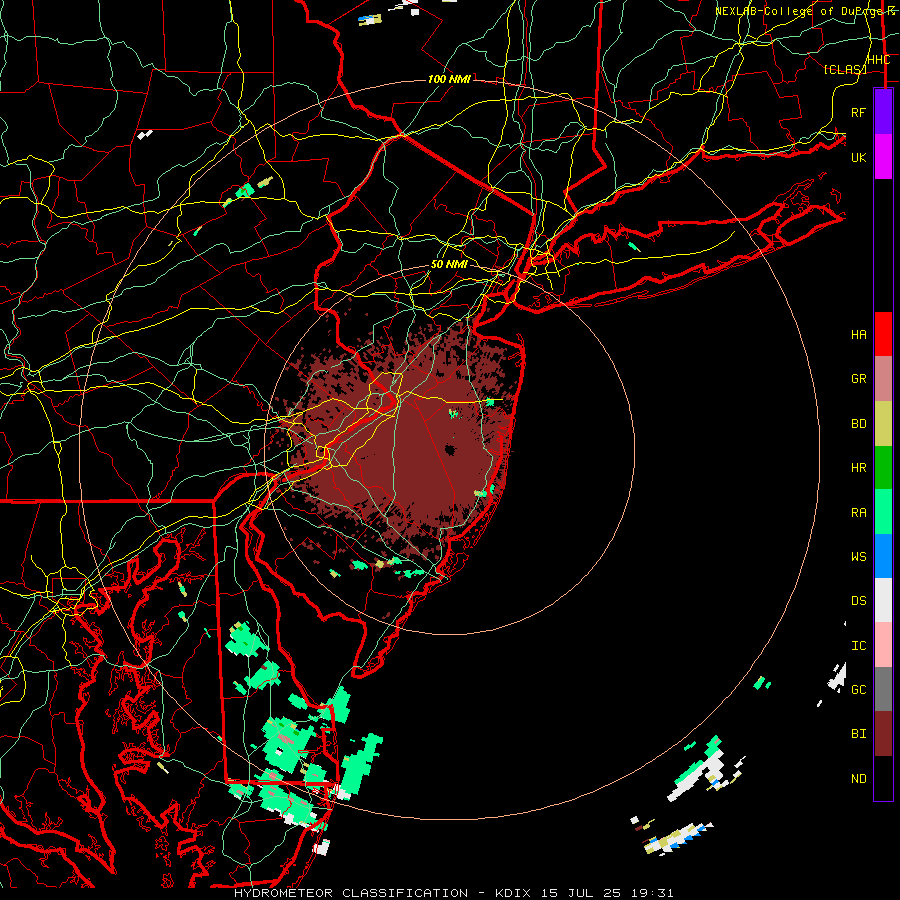Click the "HR" legend label

pos(858,468)
